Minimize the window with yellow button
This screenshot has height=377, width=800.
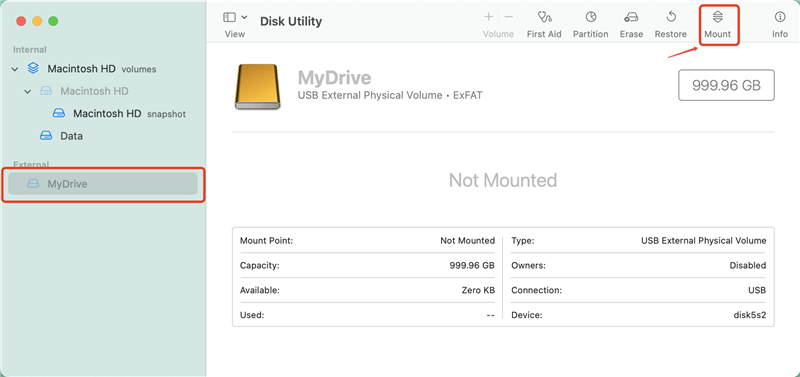[x=37, y=21]
